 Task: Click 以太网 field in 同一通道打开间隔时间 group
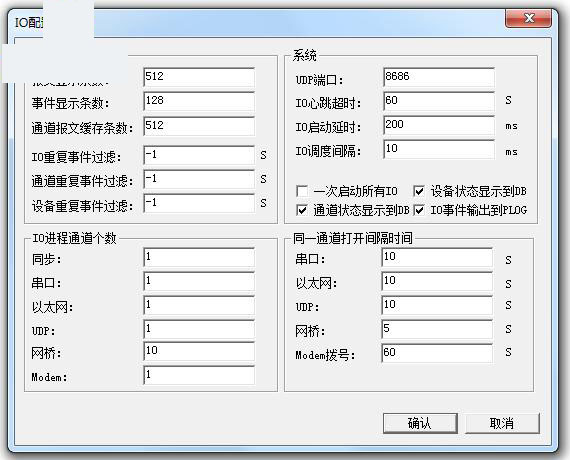click(x=437, y=281)
